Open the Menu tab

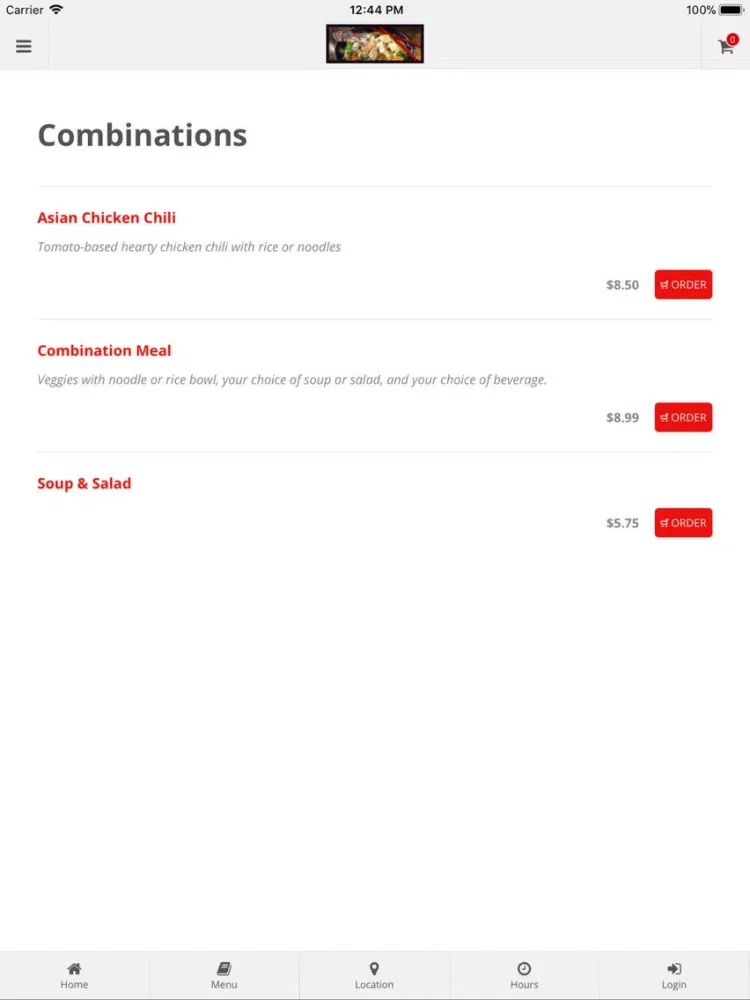(x=224, y=976)
